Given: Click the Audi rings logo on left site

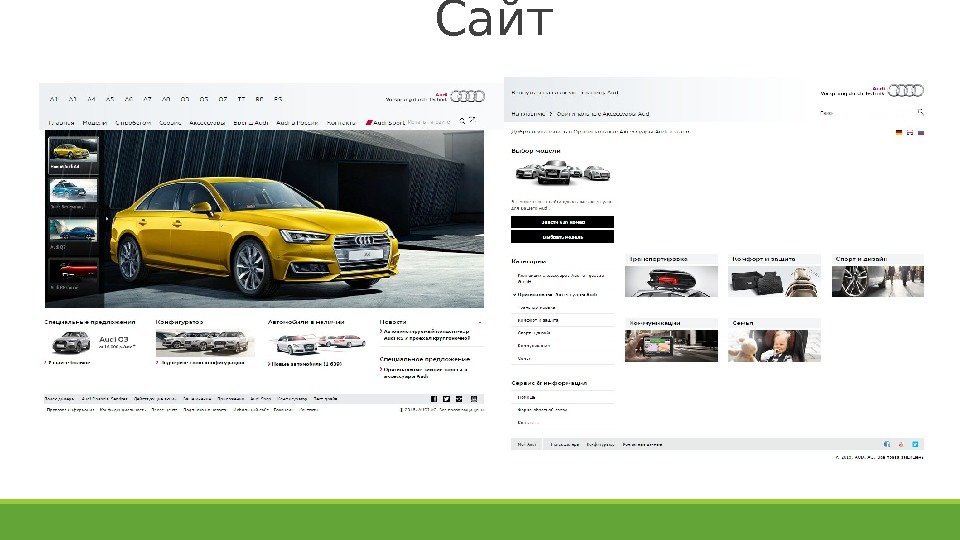Looking at the screenshot, I should click(468, 96).
